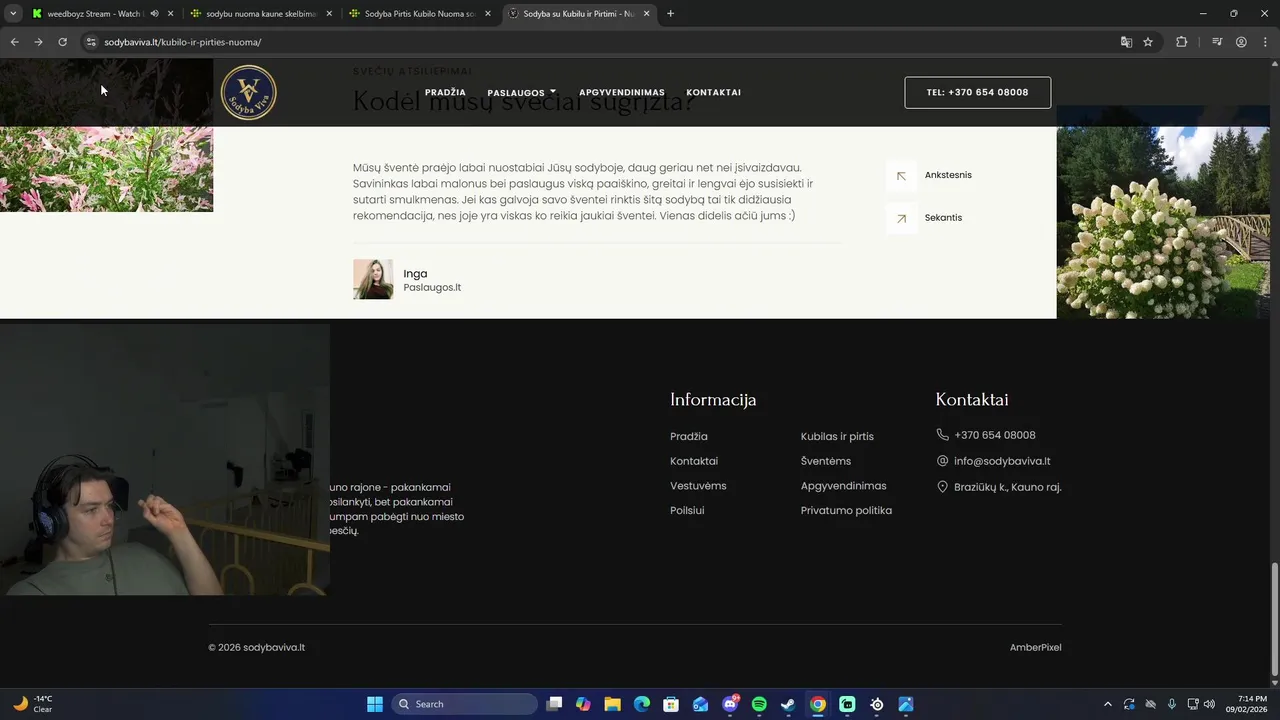Click the Sekantis arrow icon
The image size is (1280, 720).
(901, 218)
